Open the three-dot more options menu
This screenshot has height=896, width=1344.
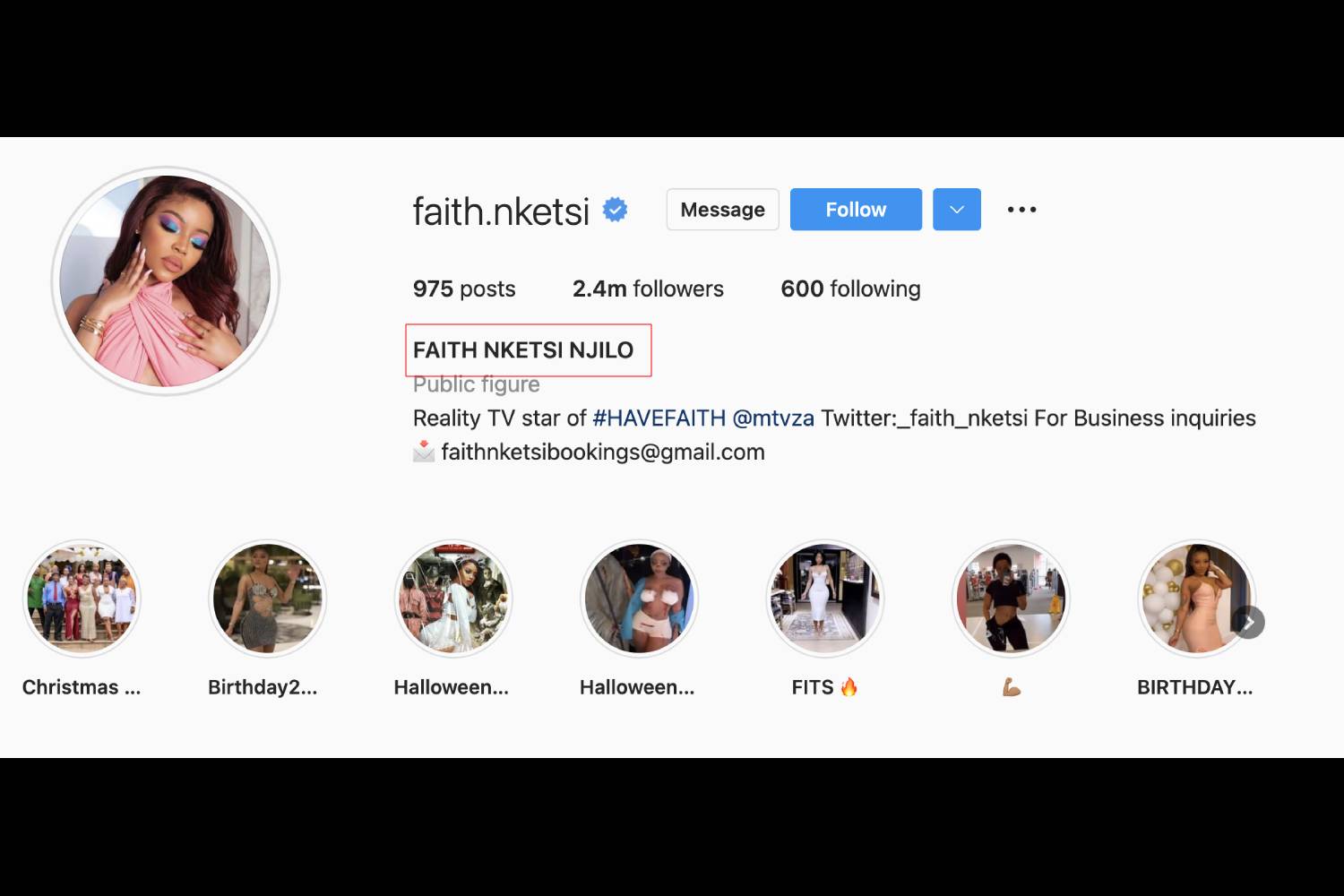1021,210
